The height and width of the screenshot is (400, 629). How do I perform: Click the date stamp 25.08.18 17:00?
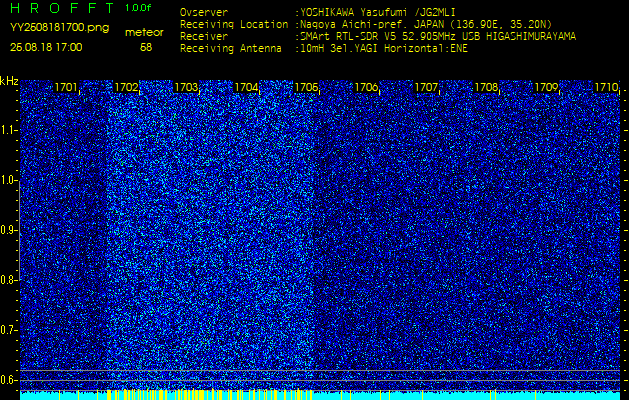46,47
